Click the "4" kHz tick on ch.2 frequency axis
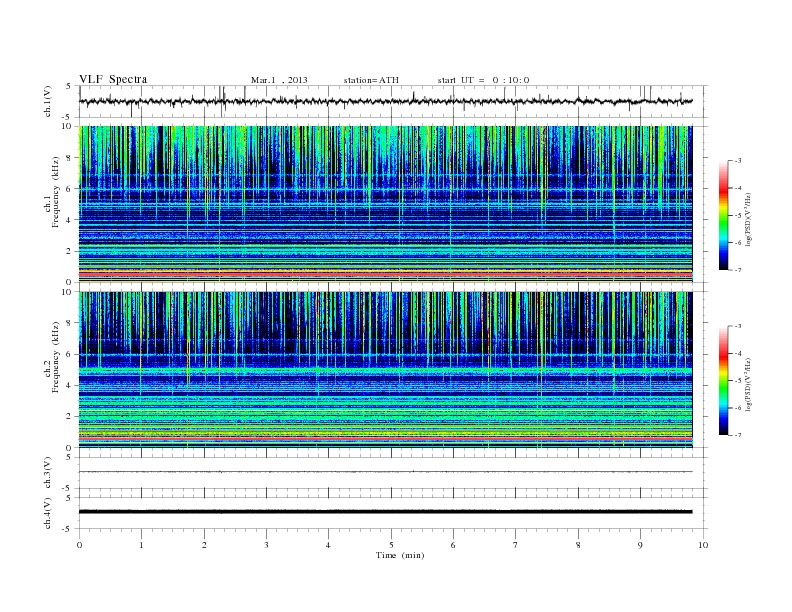 pos(70,386)
